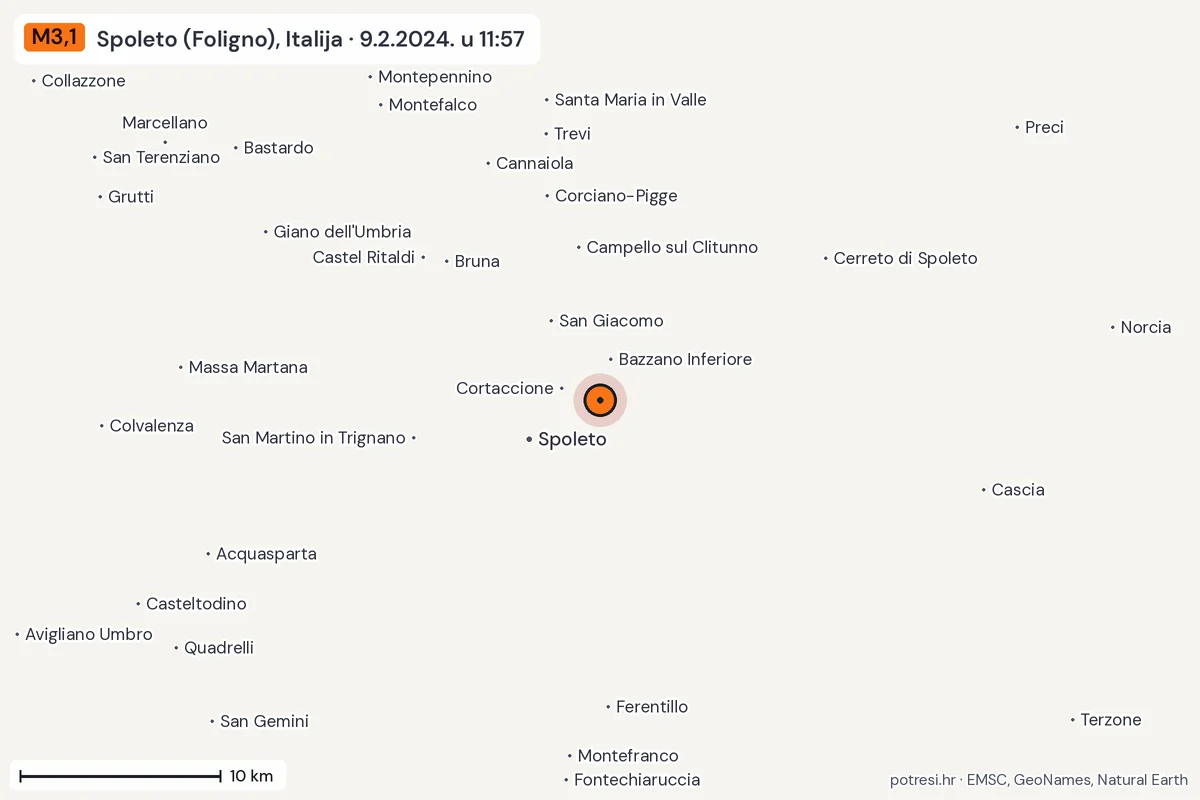Click the M3,1 magnitude badge
1200x800 pixels.
click(55, 38)
